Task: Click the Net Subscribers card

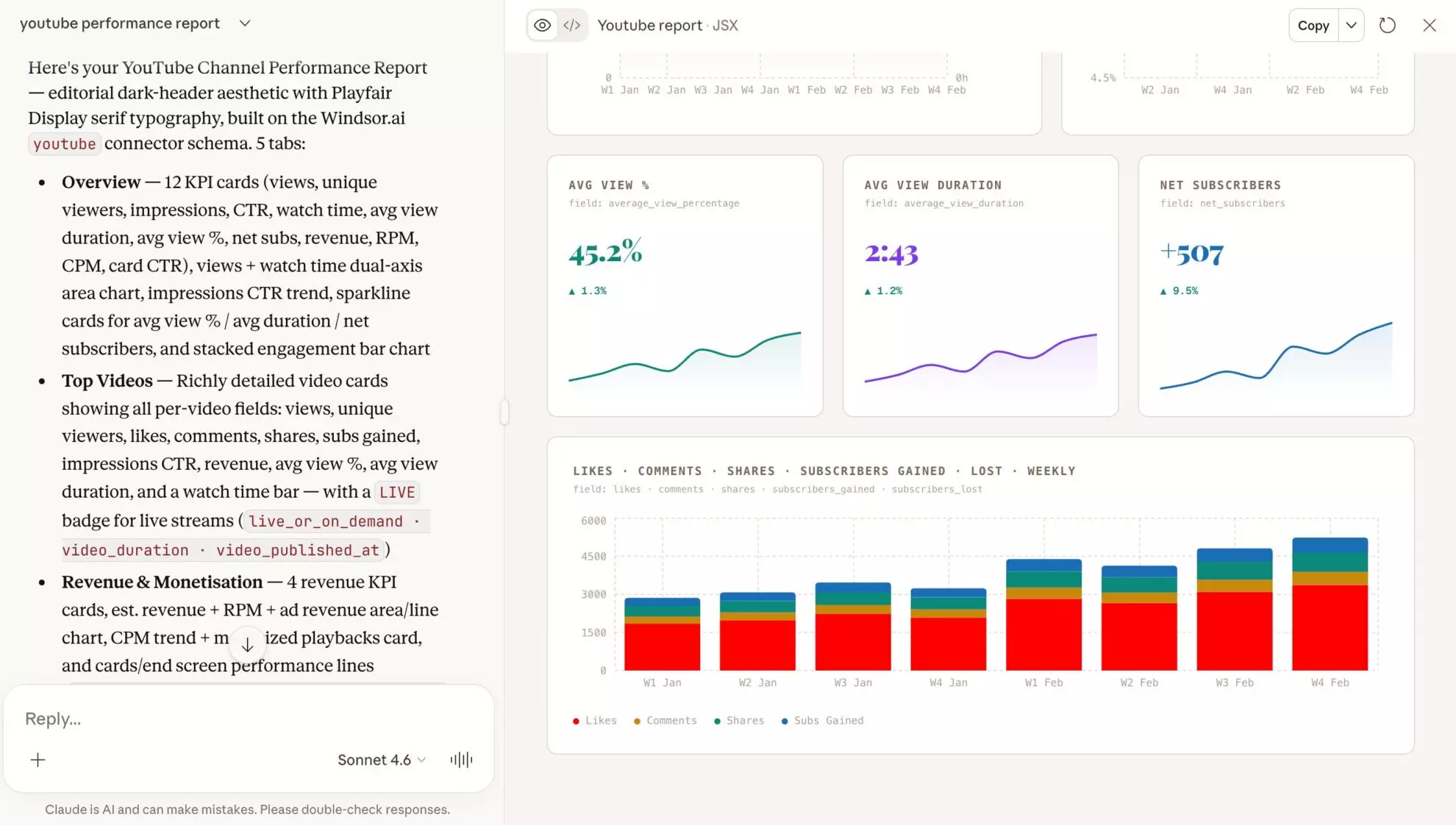Action: [1276, 285]
